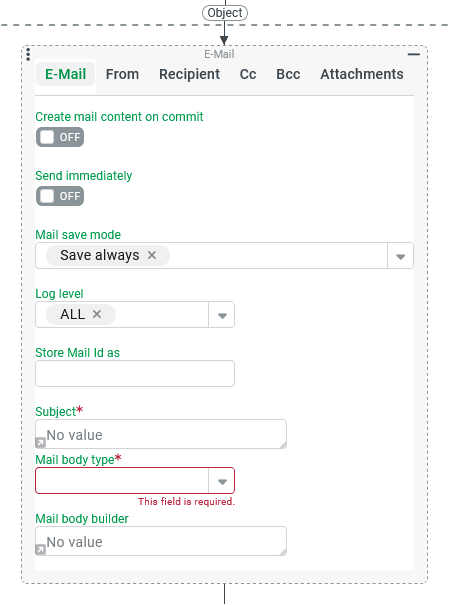Screen dimensions: 449x605
Task: Go to the Attachments tab
Action: pyautogui.click(x=362, y=74)
